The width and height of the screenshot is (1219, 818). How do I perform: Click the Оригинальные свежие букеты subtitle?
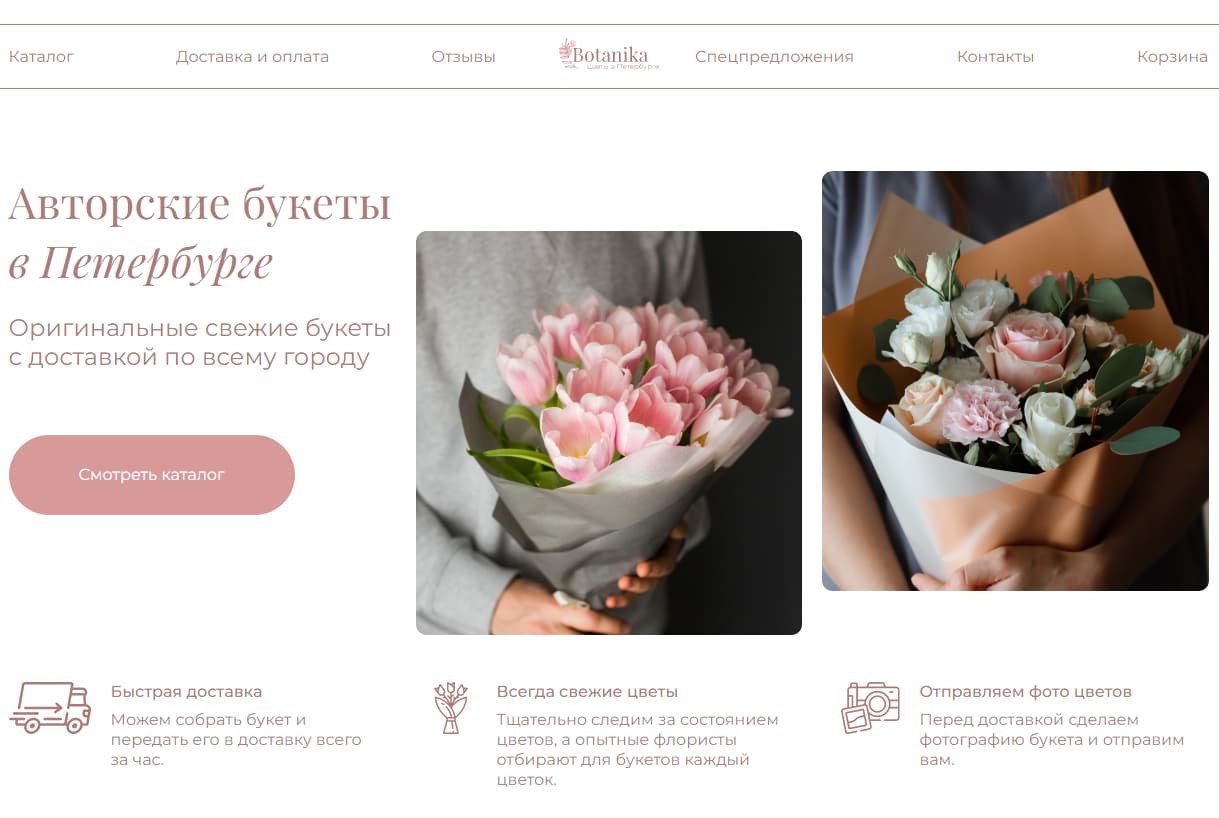tap(200, 342)
